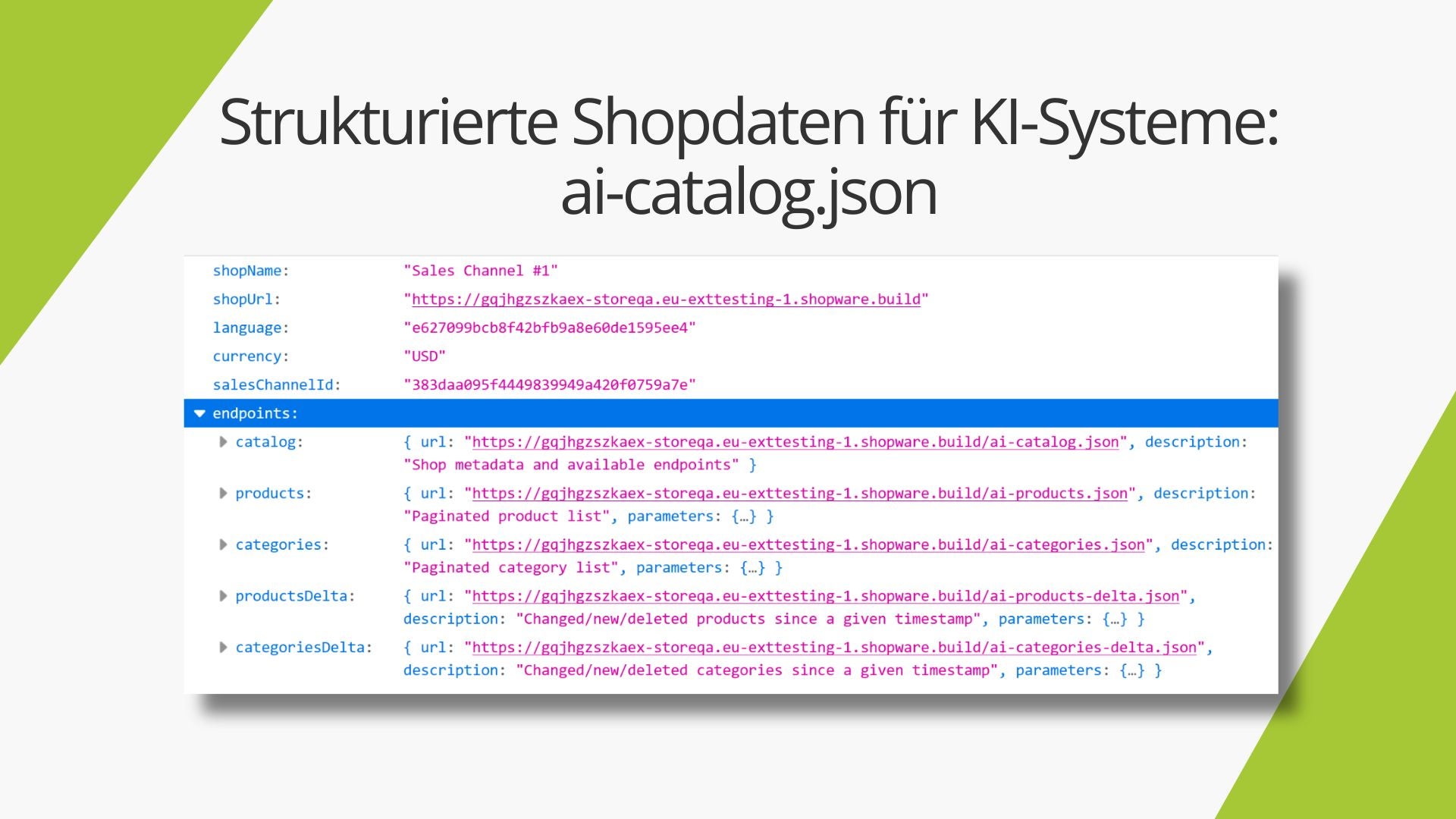
Task: Select the currency key
Action: (x=250, y=356)
